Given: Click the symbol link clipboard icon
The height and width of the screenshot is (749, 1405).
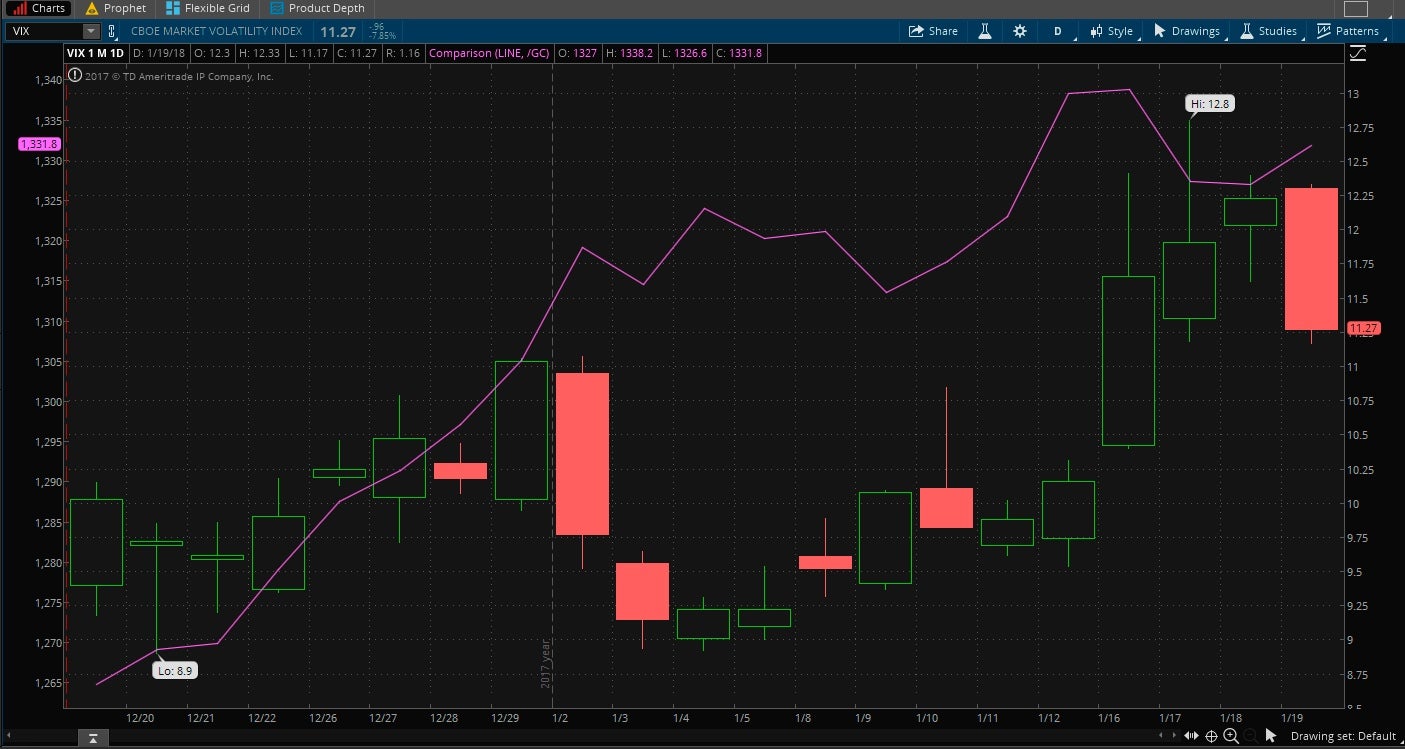Looking at the screenshot, I should pos(113,31).
